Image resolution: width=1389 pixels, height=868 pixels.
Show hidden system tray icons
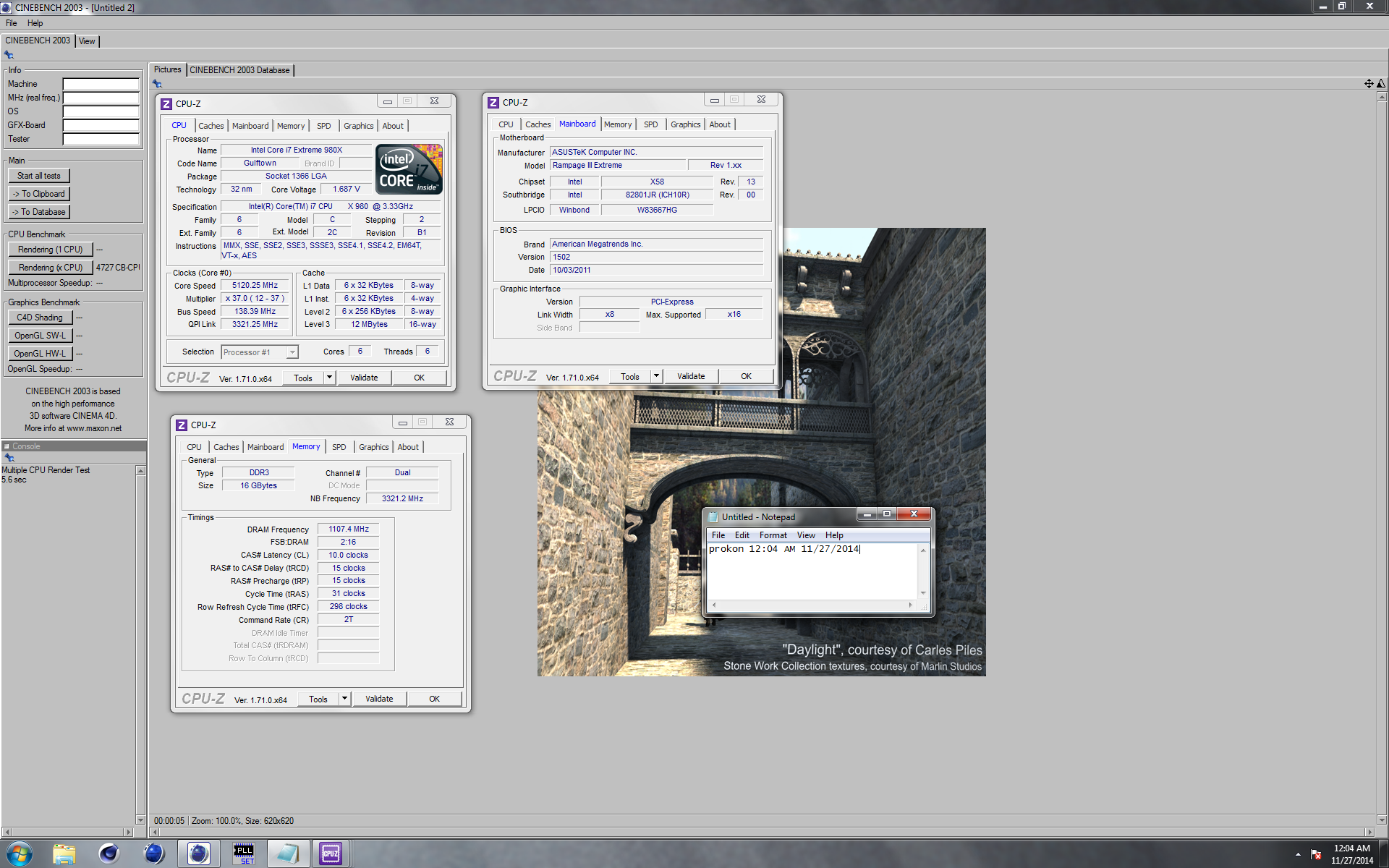[1298, 854]
